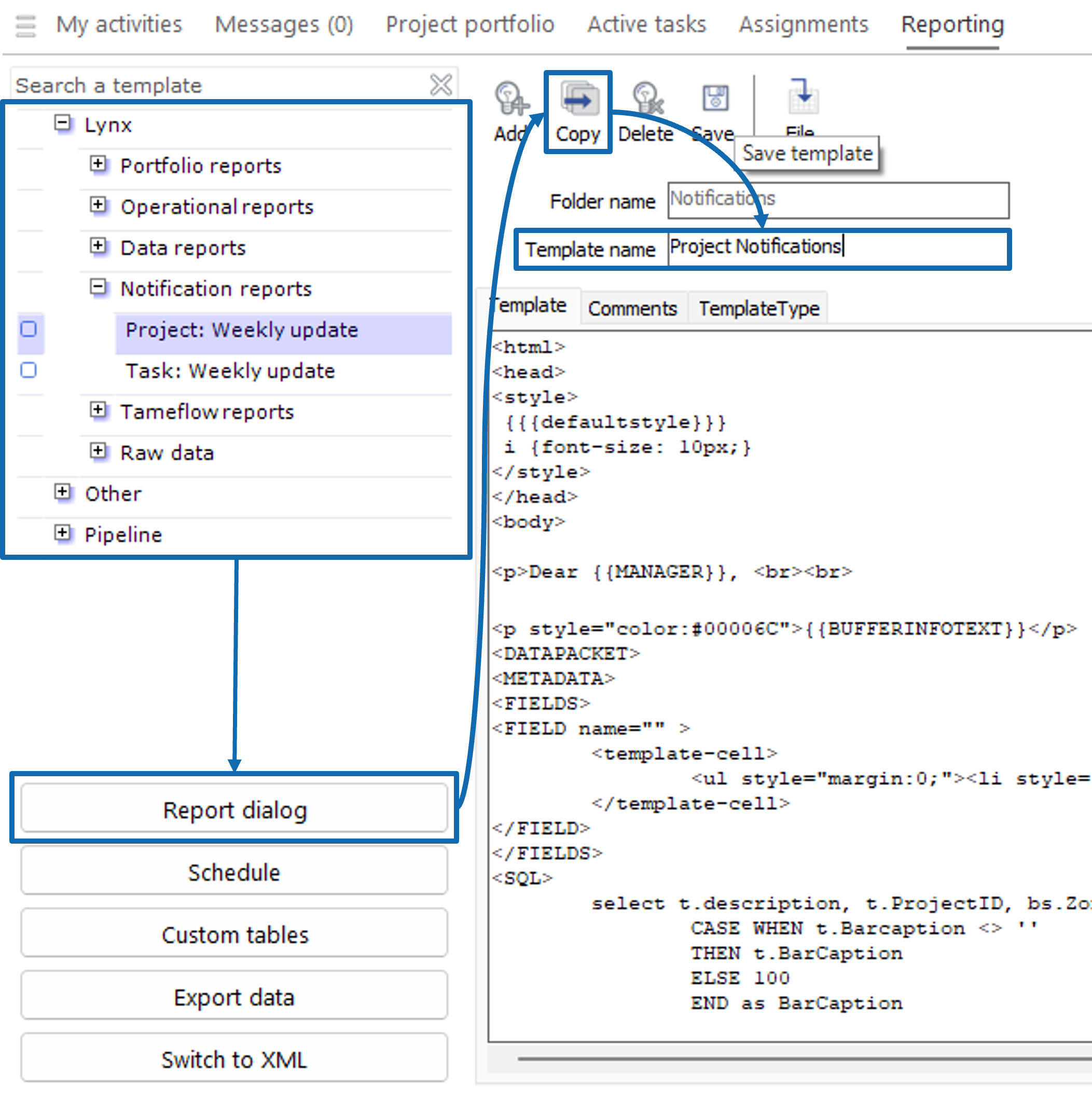The image size is (1092, 1100).
Task: Select the Tameflow reports folder label
Action: [x=207, y=411]
